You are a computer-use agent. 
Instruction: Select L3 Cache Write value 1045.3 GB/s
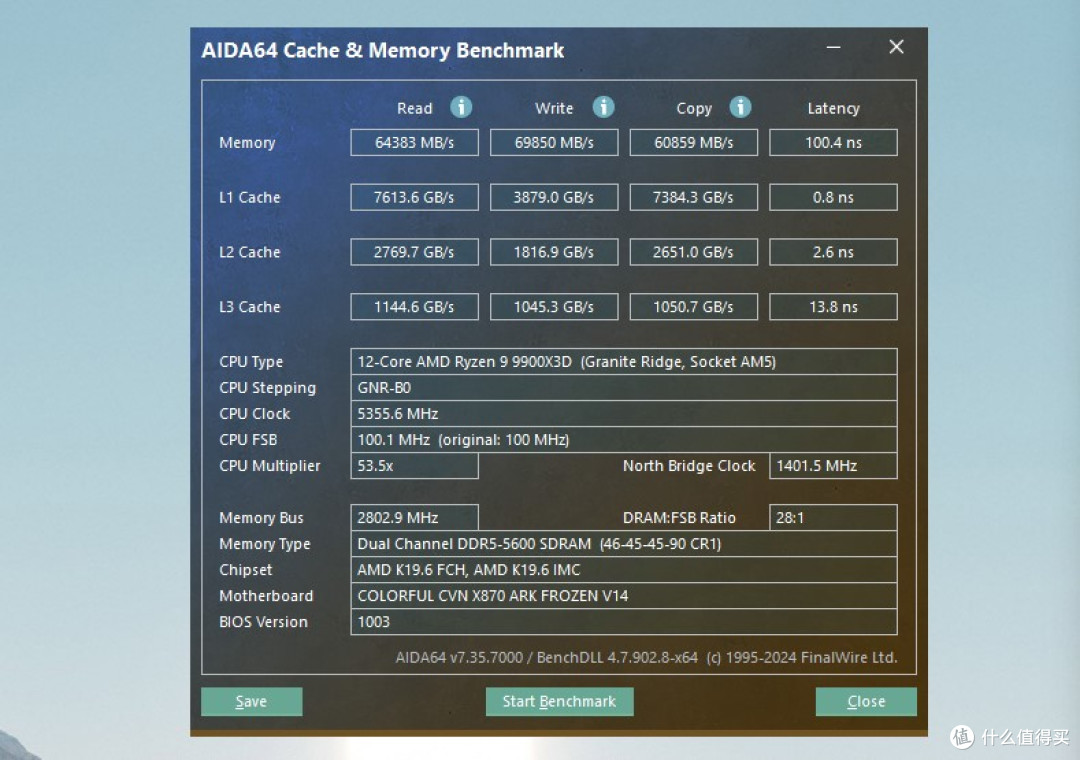(x=554, y=307)
